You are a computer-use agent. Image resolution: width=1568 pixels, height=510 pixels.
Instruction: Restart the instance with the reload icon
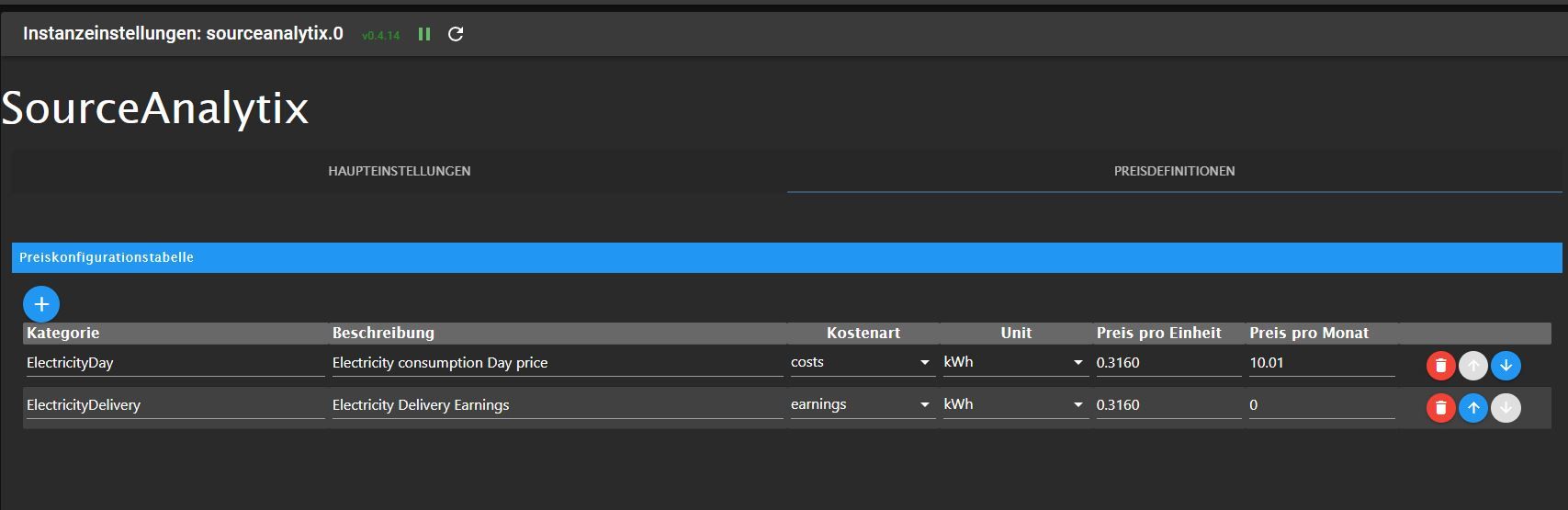click(456, 34)
